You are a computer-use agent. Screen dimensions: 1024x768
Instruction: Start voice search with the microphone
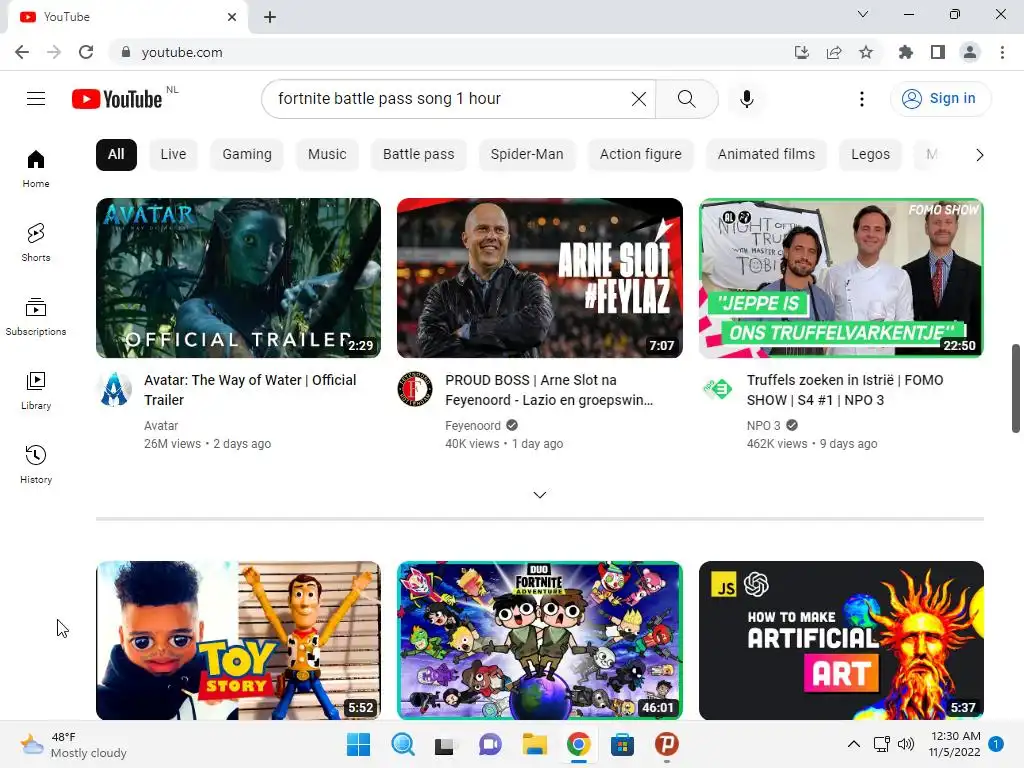tap(746, 99)
